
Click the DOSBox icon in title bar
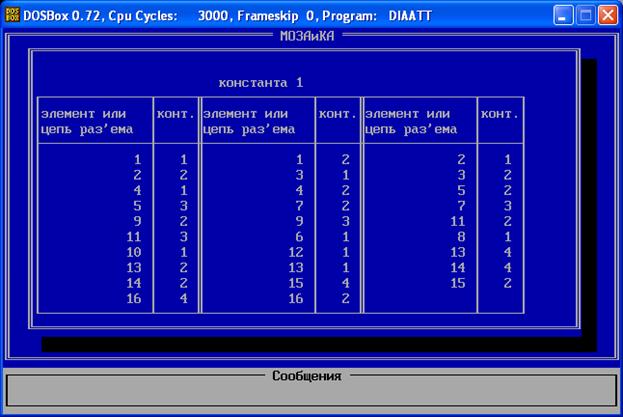click(12, 14)
